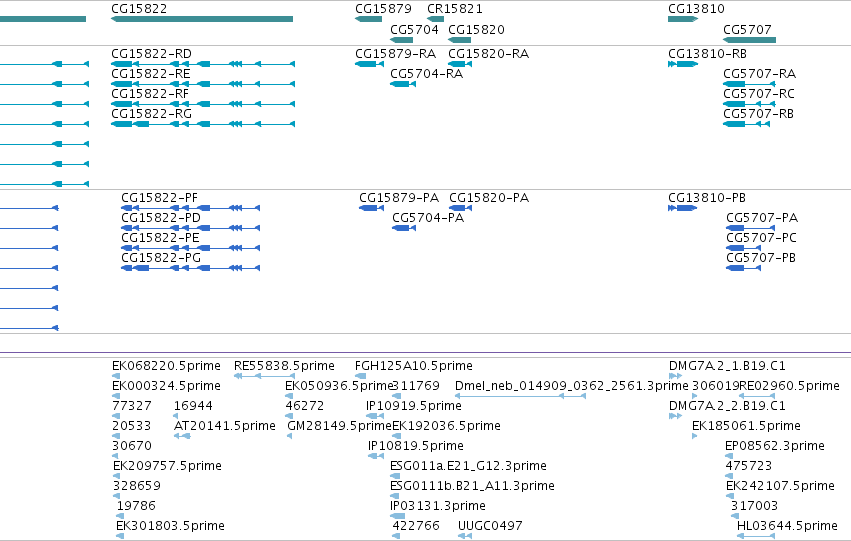Click protein CG15822-PE
Screen dimensions: 851x541
click(x=190, y=248)
